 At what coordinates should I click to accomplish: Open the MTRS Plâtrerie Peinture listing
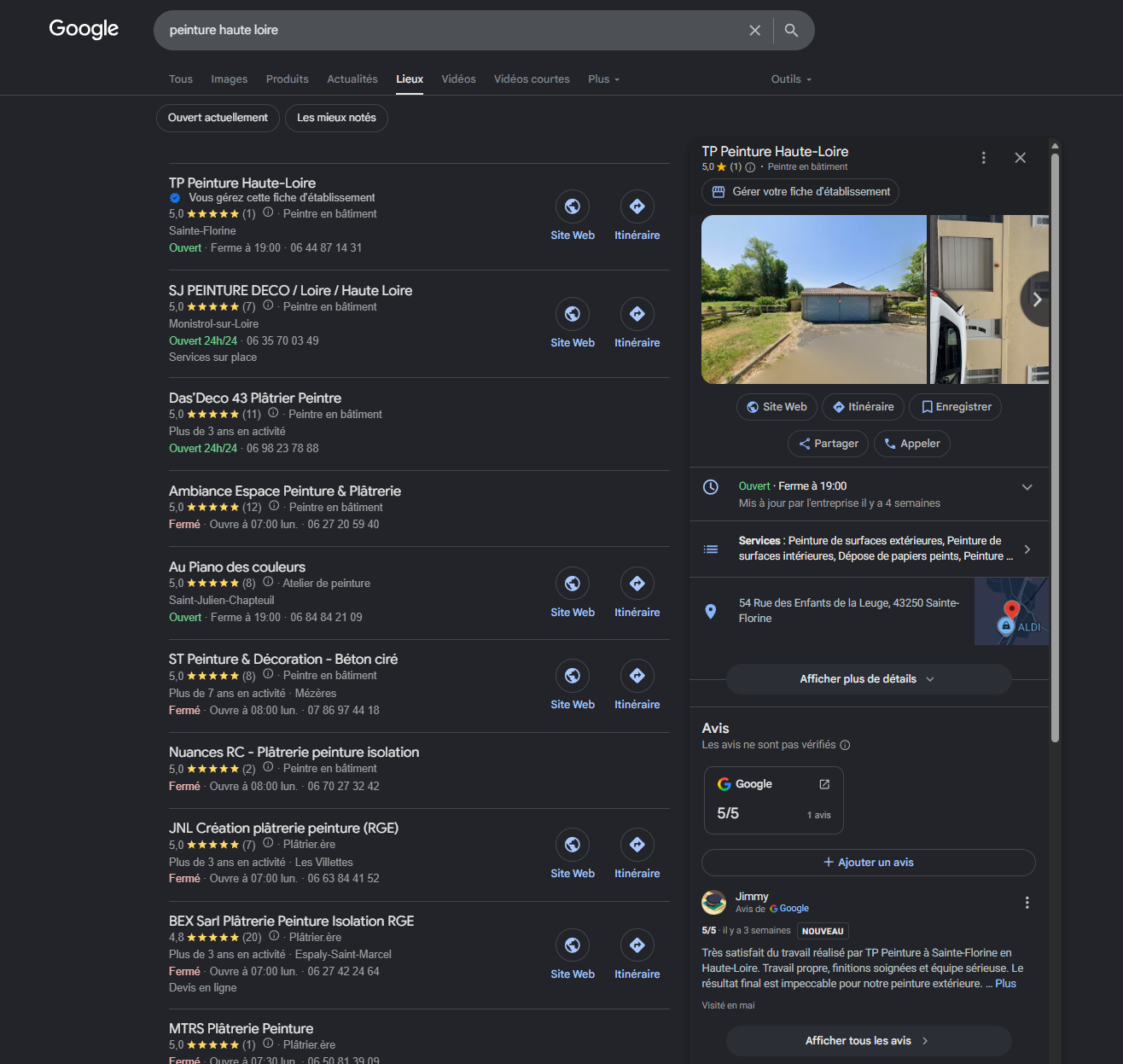[x=241, y=1029]
